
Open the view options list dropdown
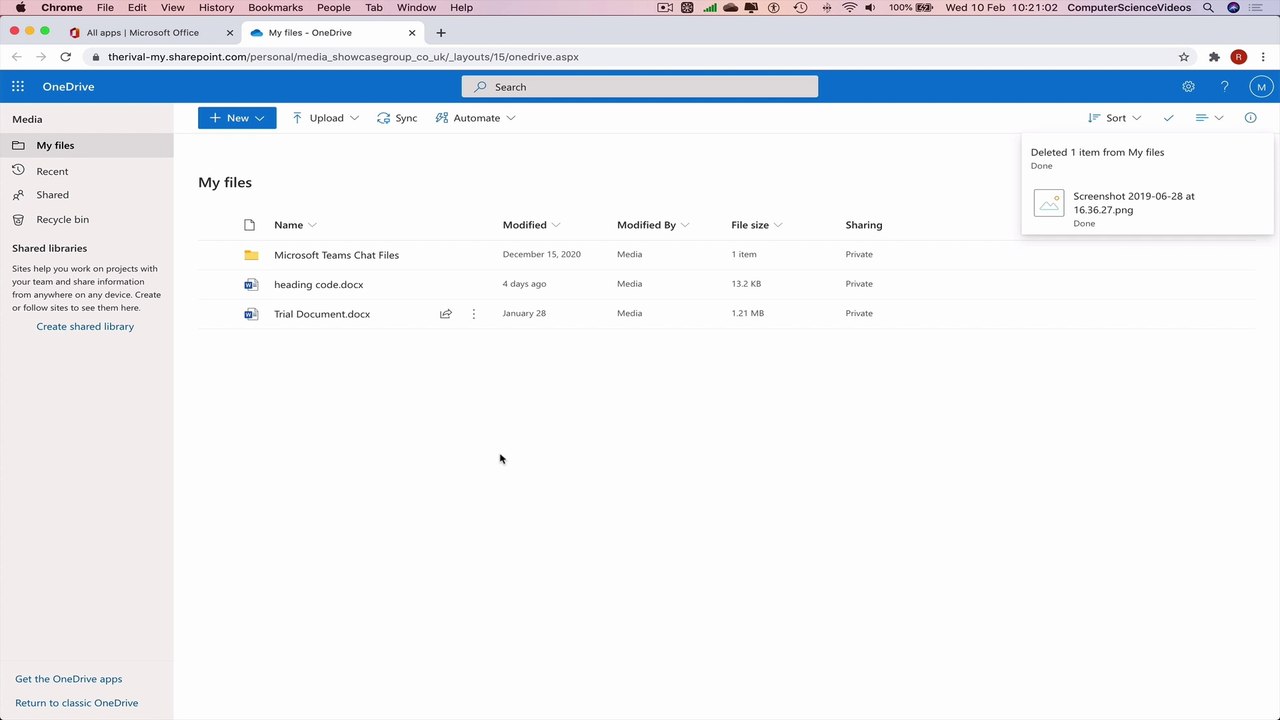tap(1209, 118)
